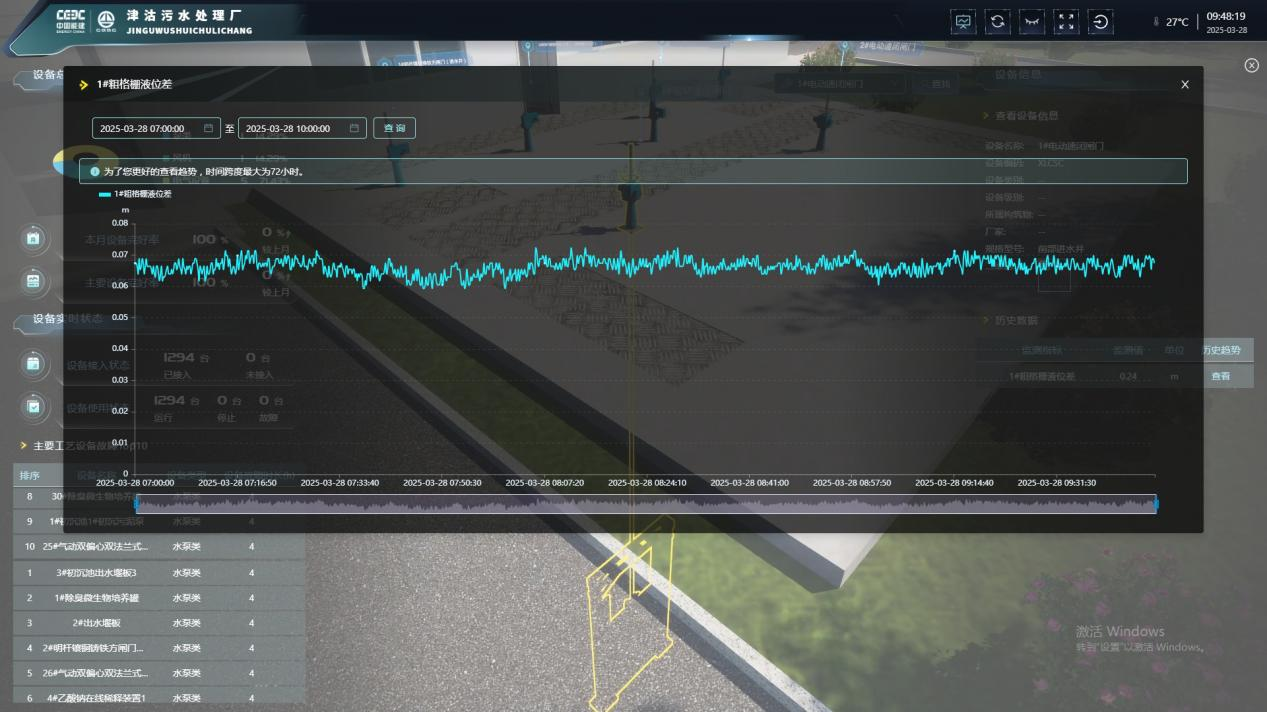Enter fullscreen with the expand arrows icon
1267x712 pixels.
tap(1066, 22)
